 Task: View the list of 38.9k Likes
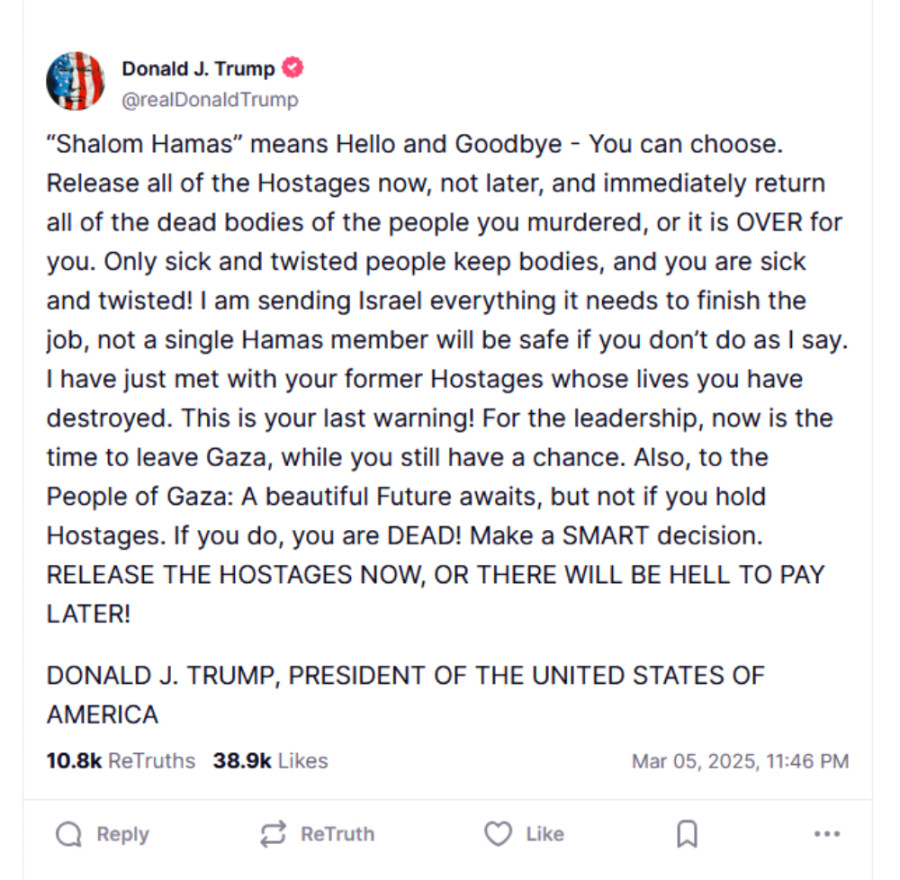coord(271,761)
